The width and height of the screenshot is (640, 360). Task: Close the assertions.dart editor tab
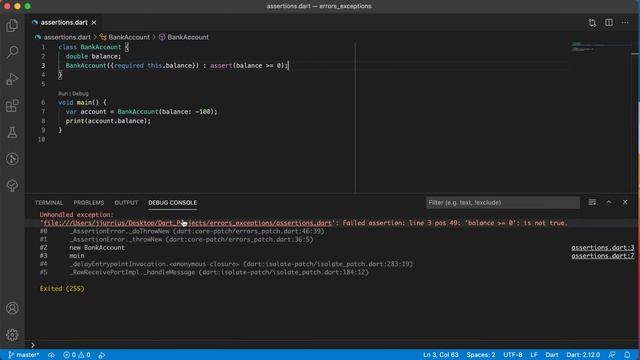coord(94,22)
